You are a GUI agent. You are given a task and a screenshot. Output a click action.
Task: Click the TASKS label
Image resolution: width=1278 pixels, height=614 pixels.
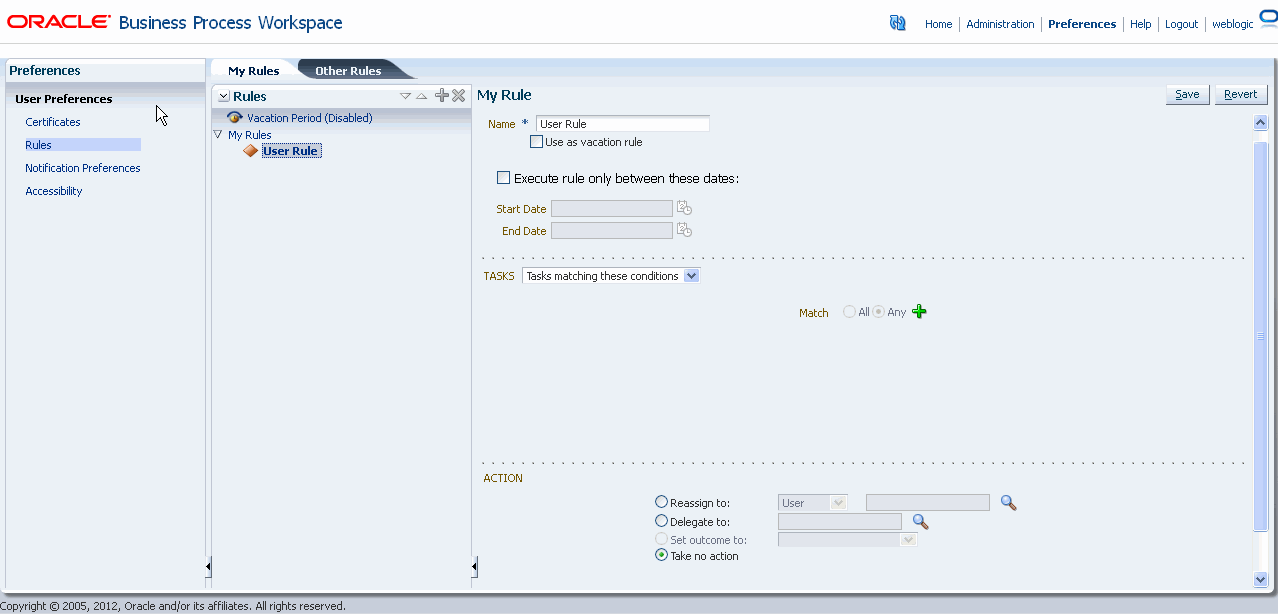pos(499,276)
